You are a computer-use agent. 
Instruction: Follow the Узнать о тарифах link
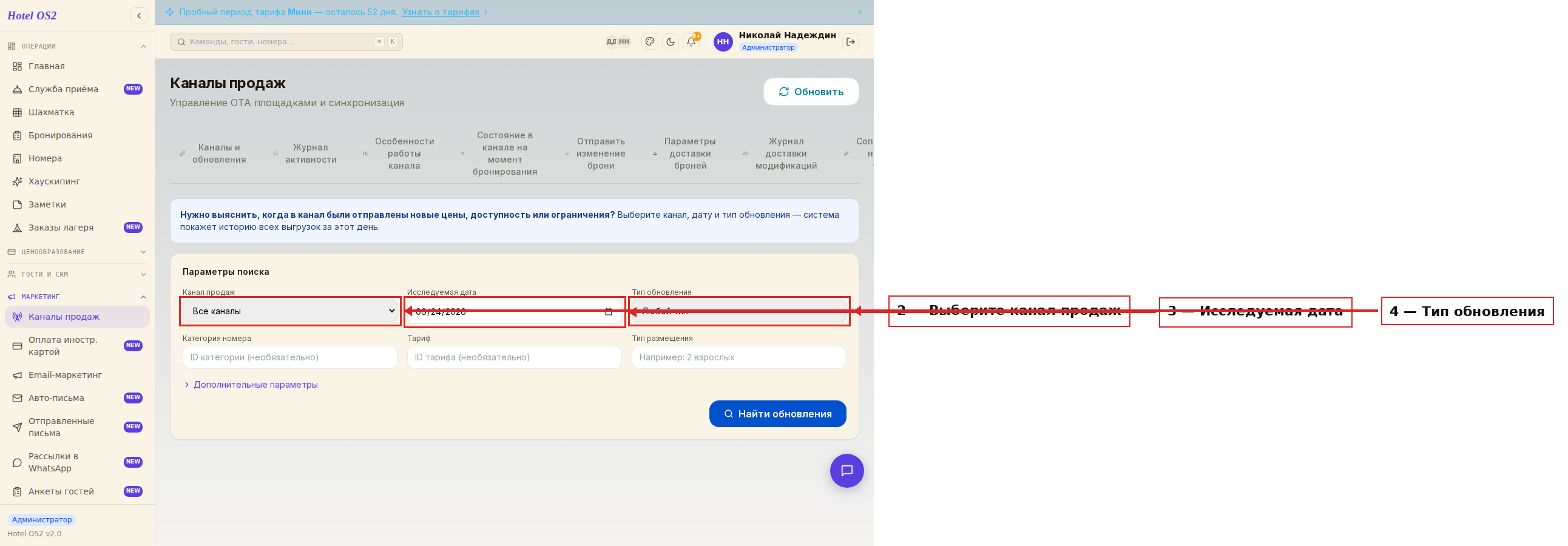tap(441, 12)
